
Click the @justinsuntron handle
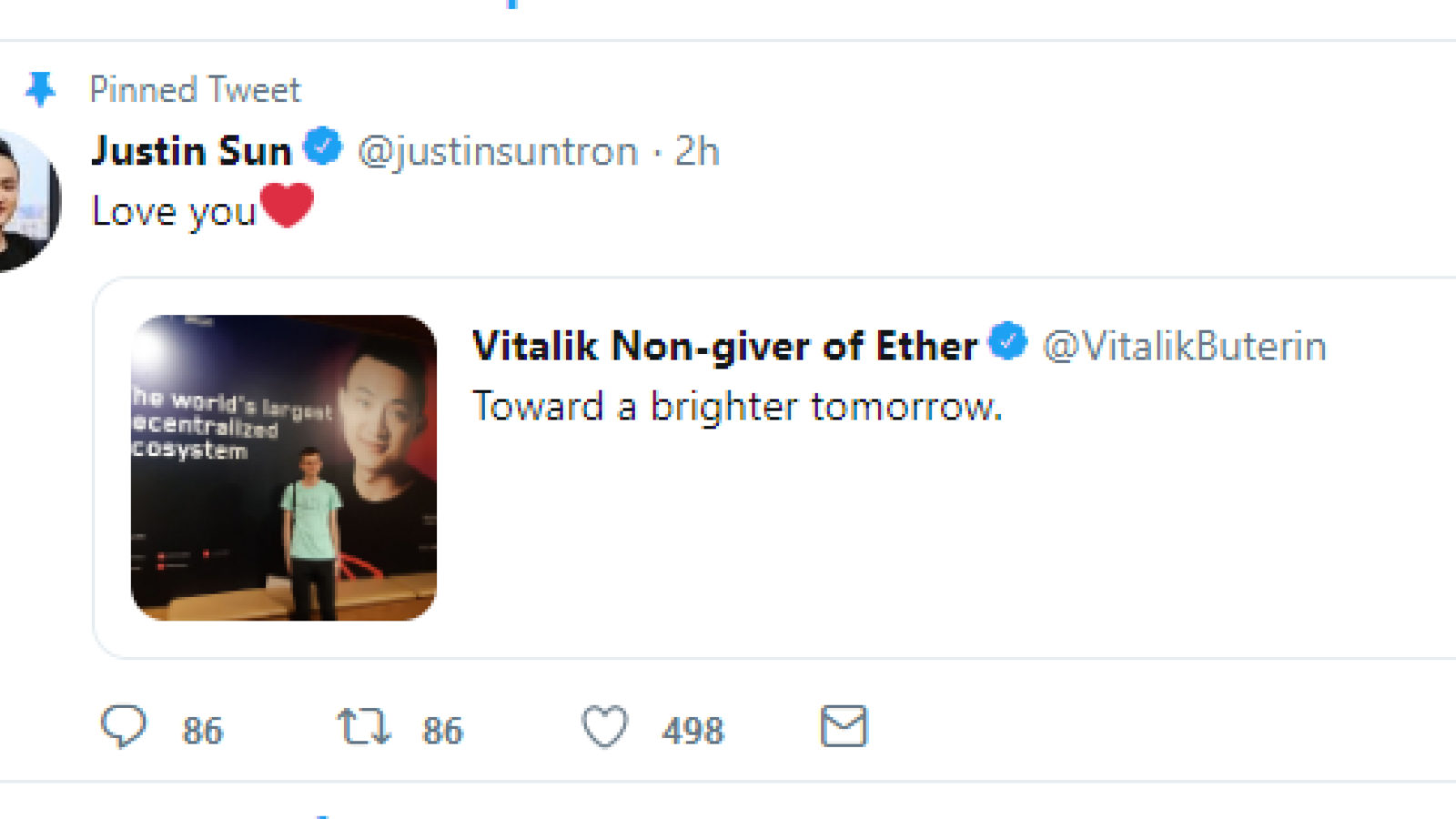pos(499,151)
